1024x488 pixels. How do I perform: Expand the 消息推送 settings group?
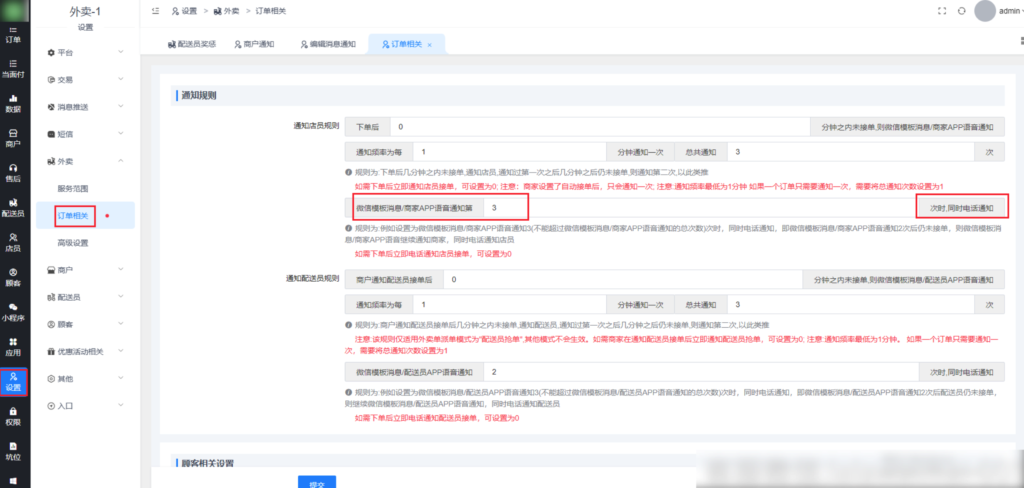pos(85,107)
